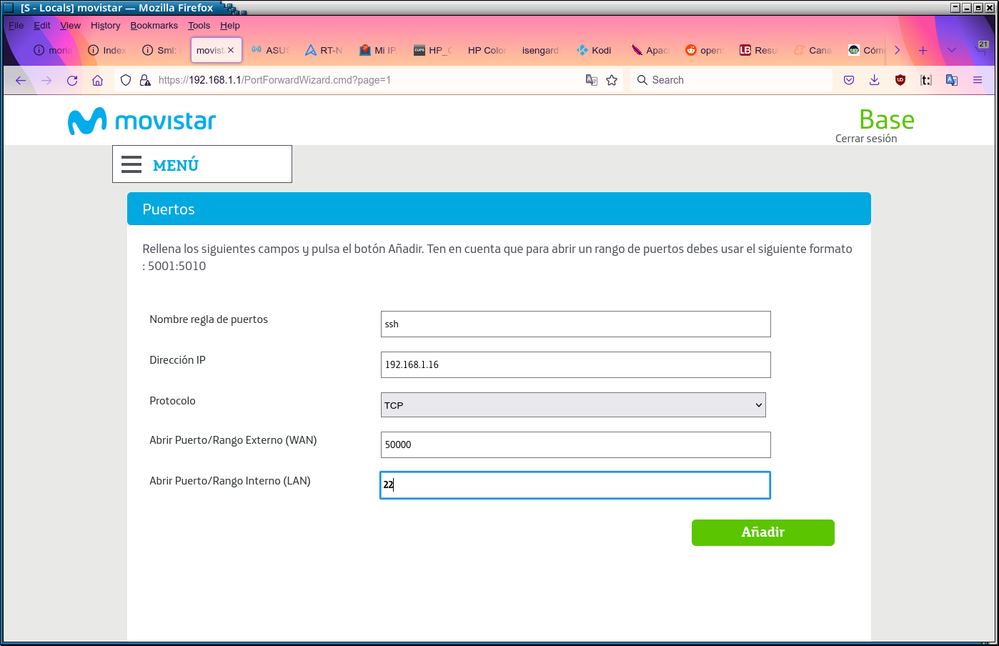This screenshot has height=646, width=999.
Task: Open the Downloads panel icon
Action: click(874, 80)
